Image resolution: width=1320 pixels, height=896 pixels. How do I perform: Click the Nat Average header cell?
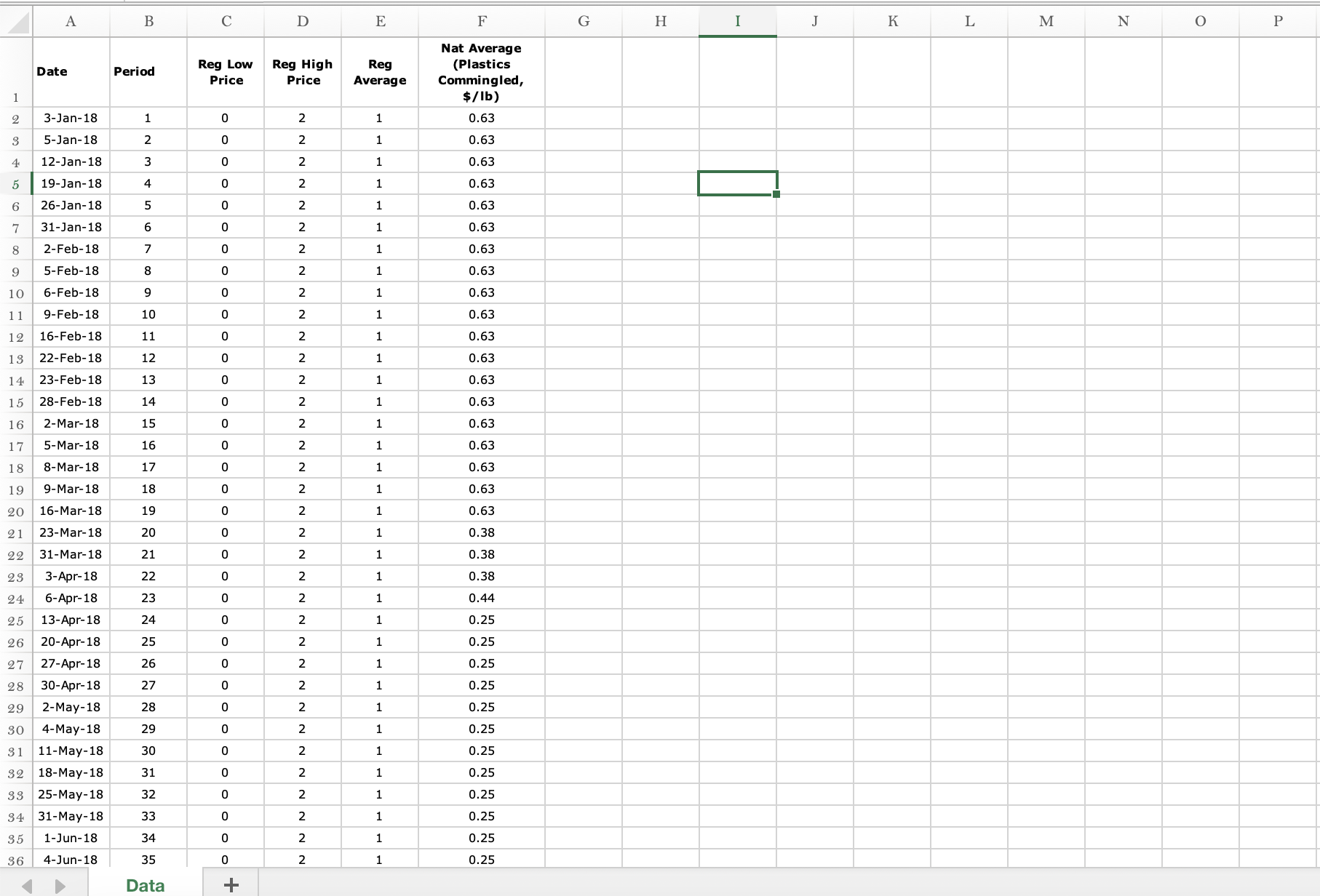pos(482,72)
